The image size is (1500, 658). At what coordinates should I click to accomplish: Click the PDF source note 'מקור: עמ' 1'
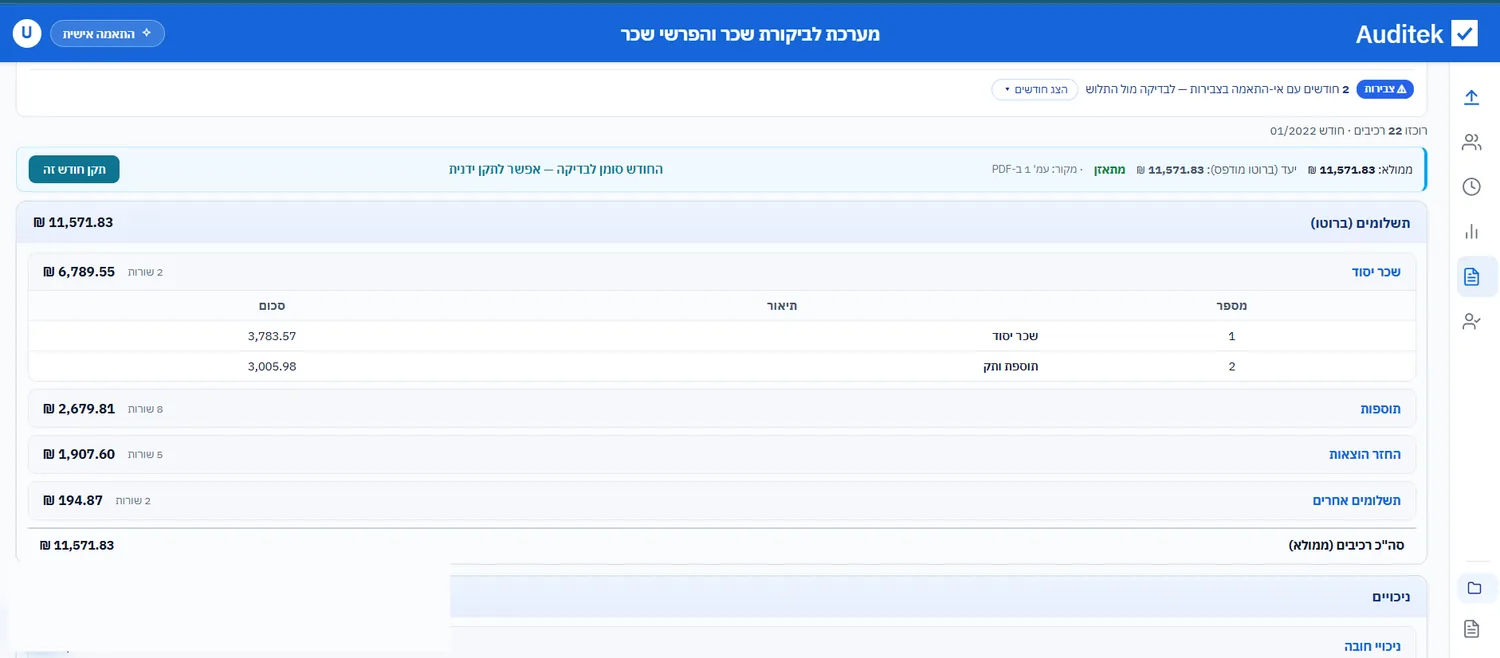pos(1037,170)
